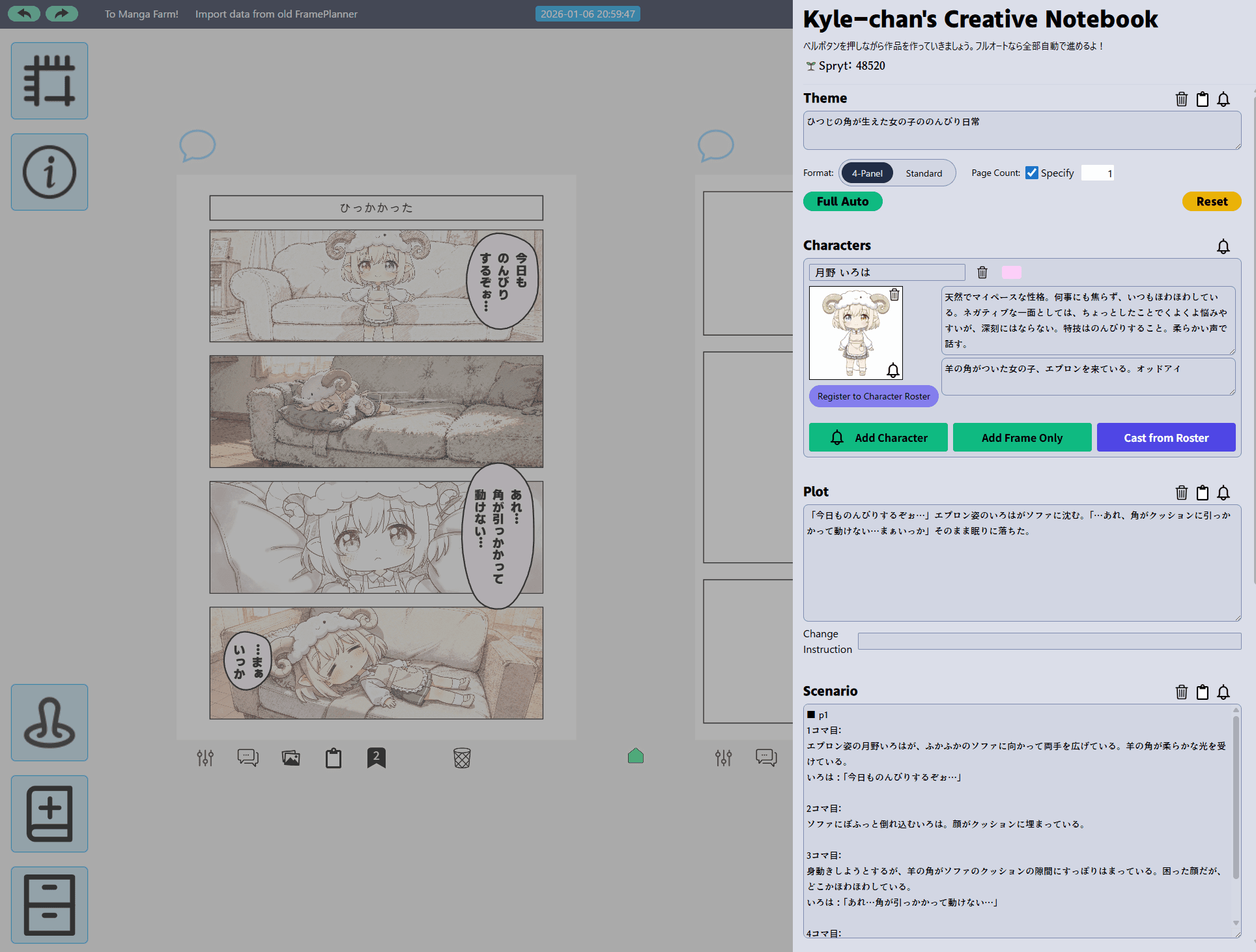The image size is (1256, 952).
Task: Select the frame layout tool in left sidebar
Action: 49,79
